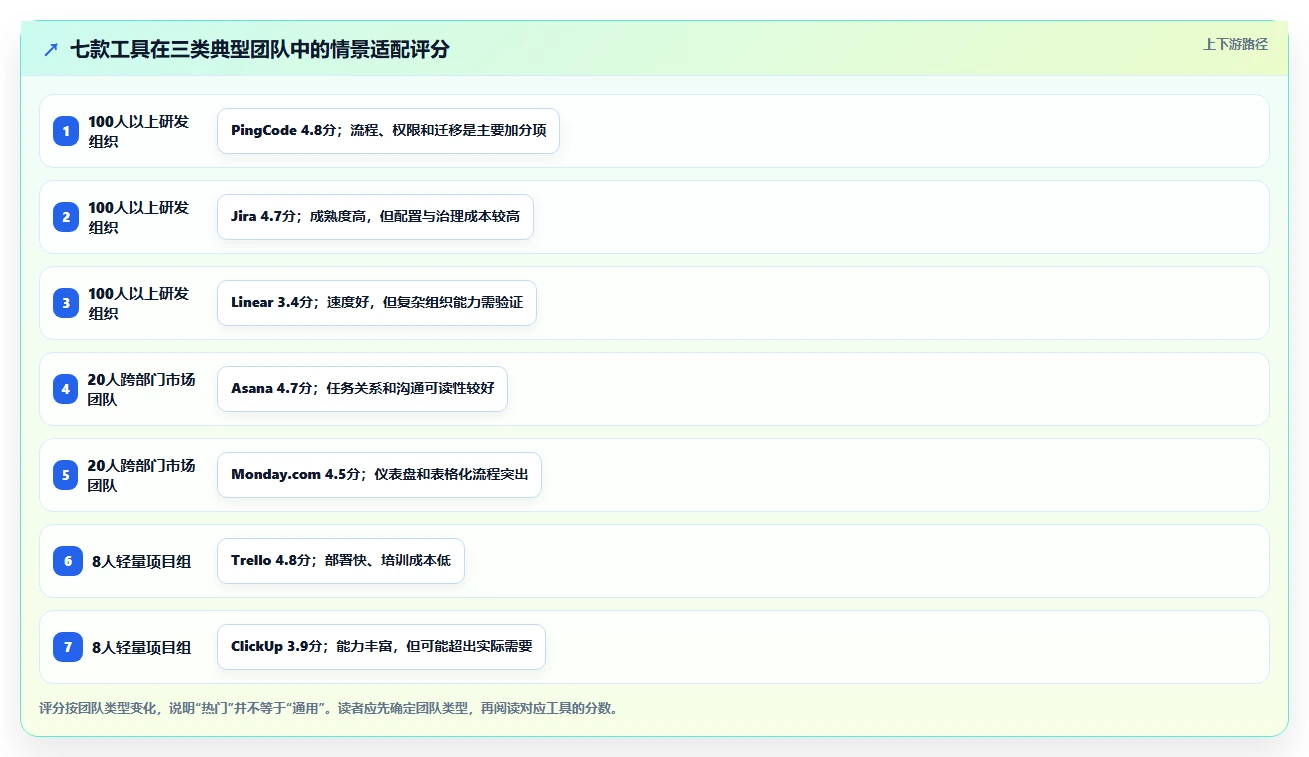Viewport: 1309px width, 757px height.
Task: Click 20人跨部门市场团队 label in row 4
Action: click(x=142, y=389)
